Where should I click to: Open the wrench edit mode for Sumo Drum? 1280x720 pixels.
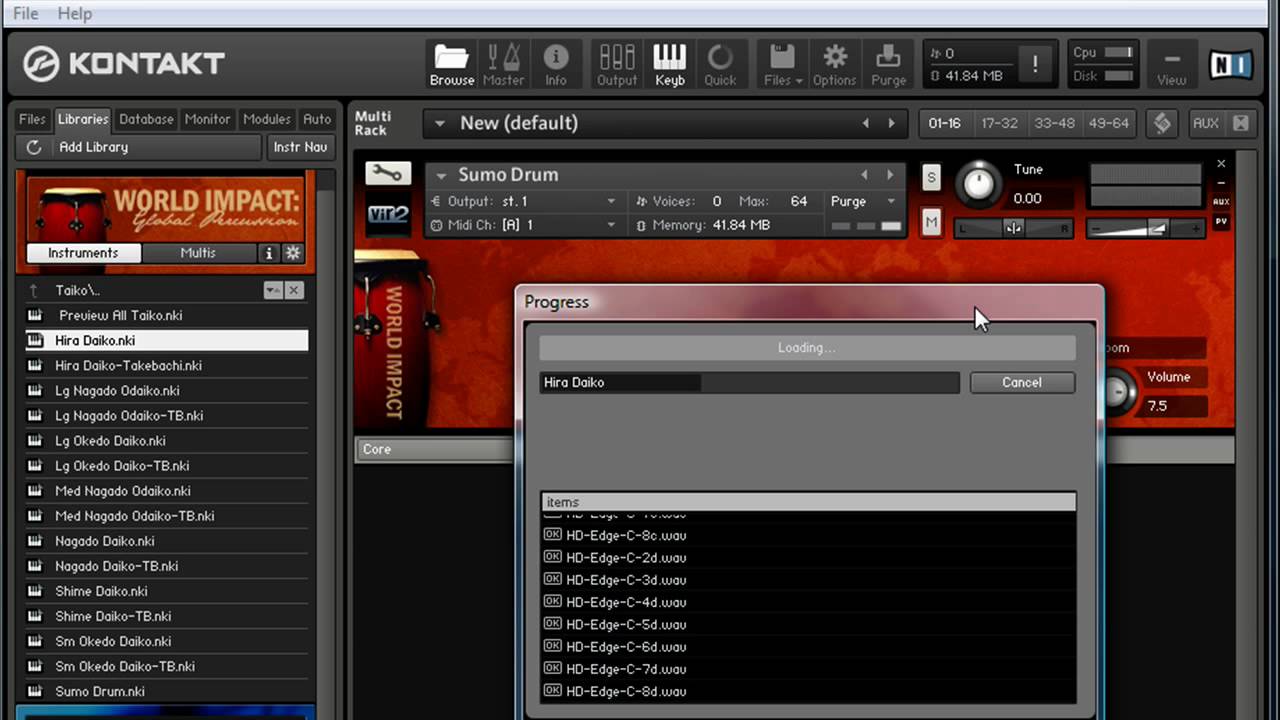[386, 174]
